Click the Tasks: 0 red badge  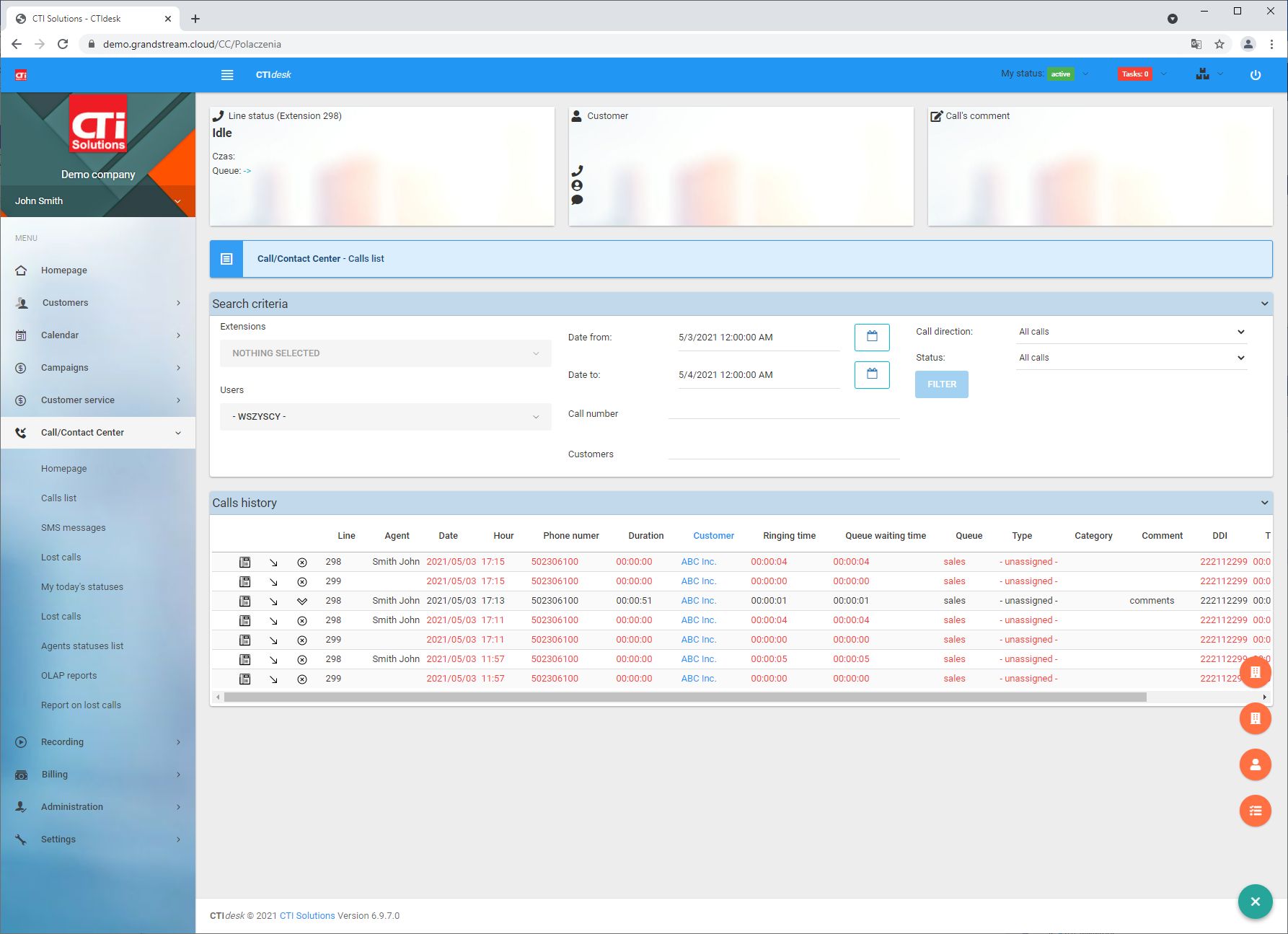click(x=1135, y=74)
